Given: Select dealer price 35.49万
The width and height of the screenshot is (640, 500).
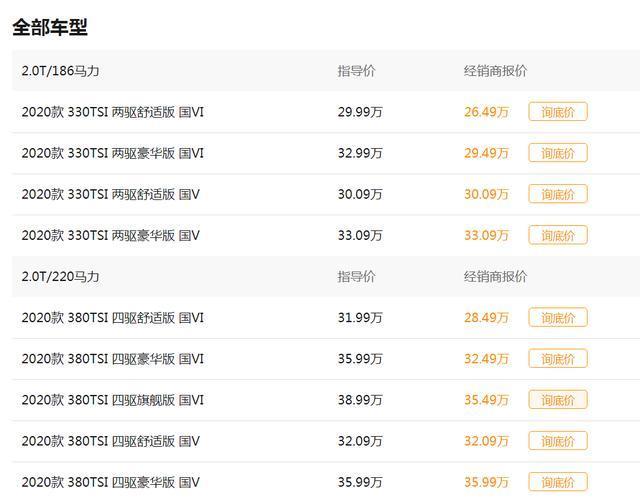Looking at the screenshot, I should [x=486, y=400].
